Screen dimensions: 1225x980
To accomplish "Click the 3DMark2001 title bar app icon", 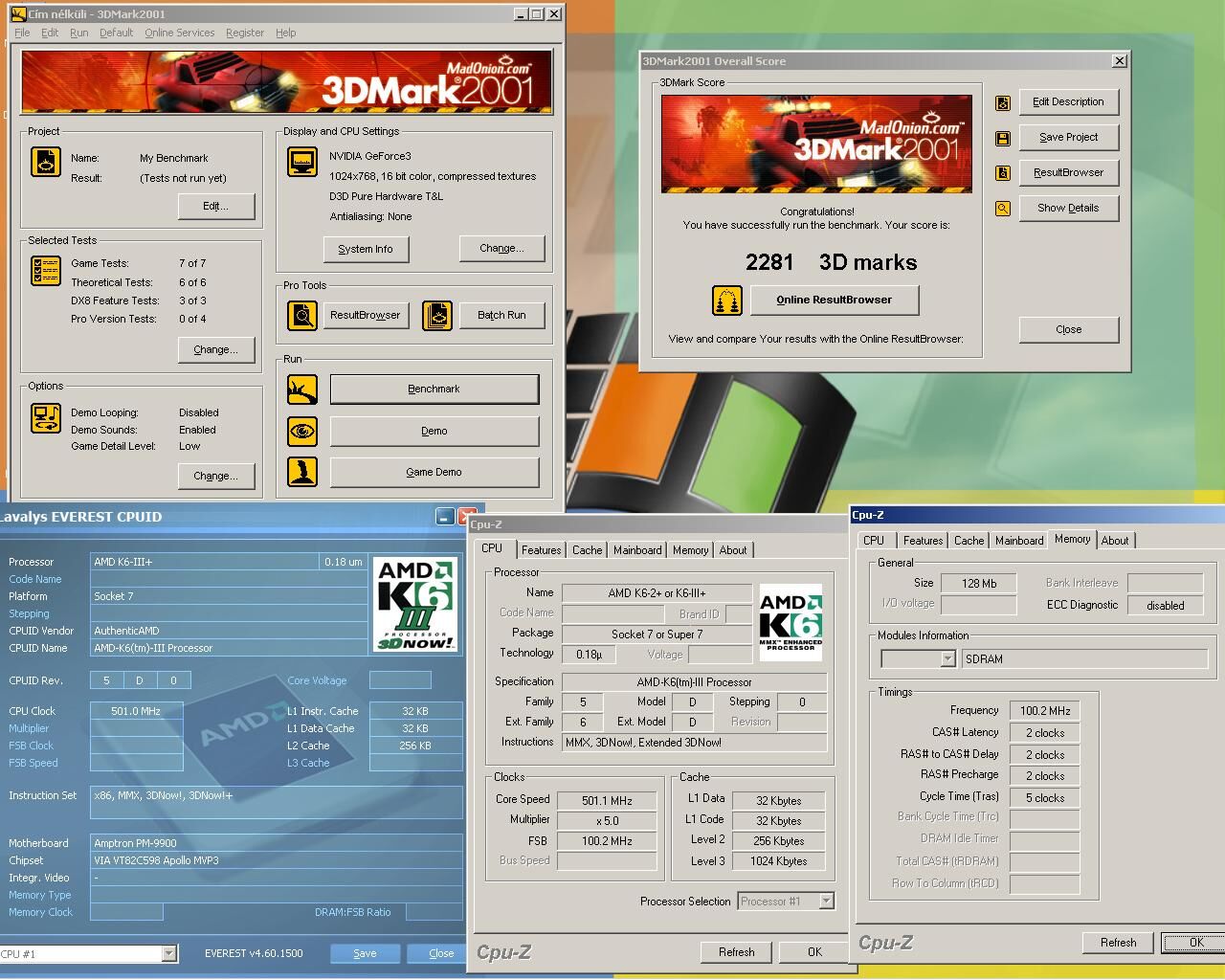I will click(x=18, y=14).
